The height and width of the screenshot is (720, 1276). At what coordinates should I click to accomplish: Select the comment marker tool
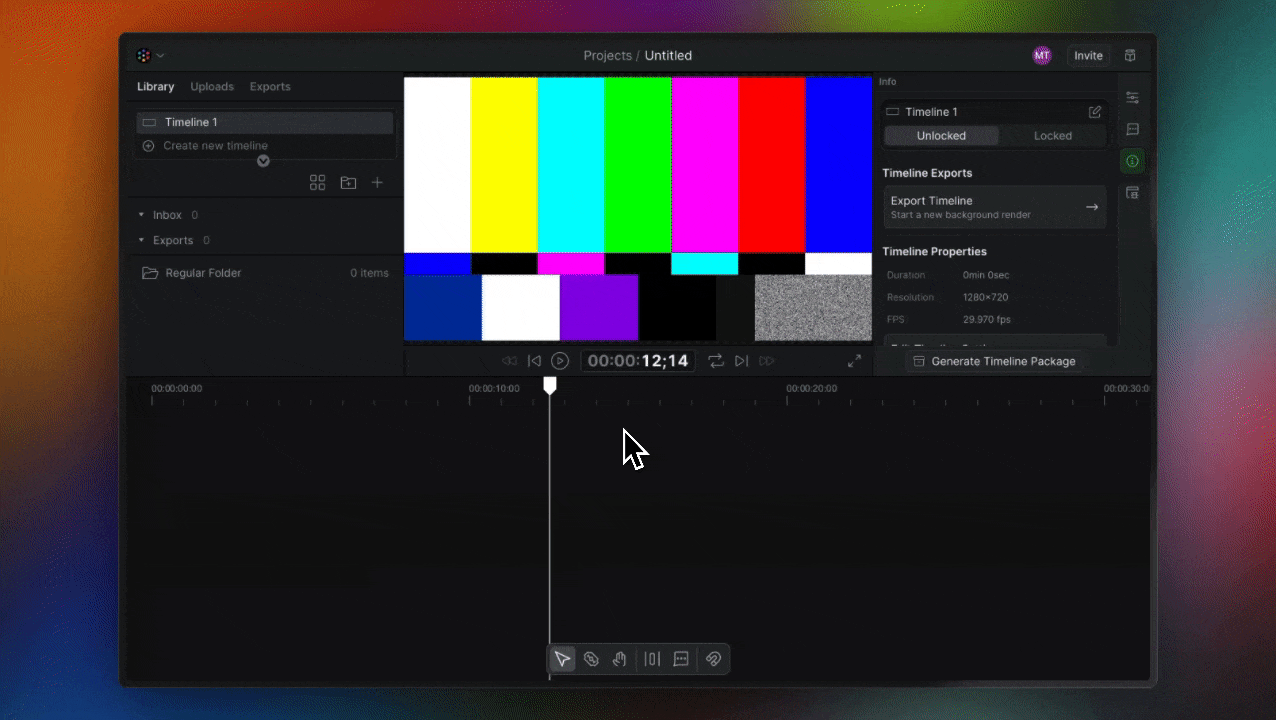pos(681,659)
